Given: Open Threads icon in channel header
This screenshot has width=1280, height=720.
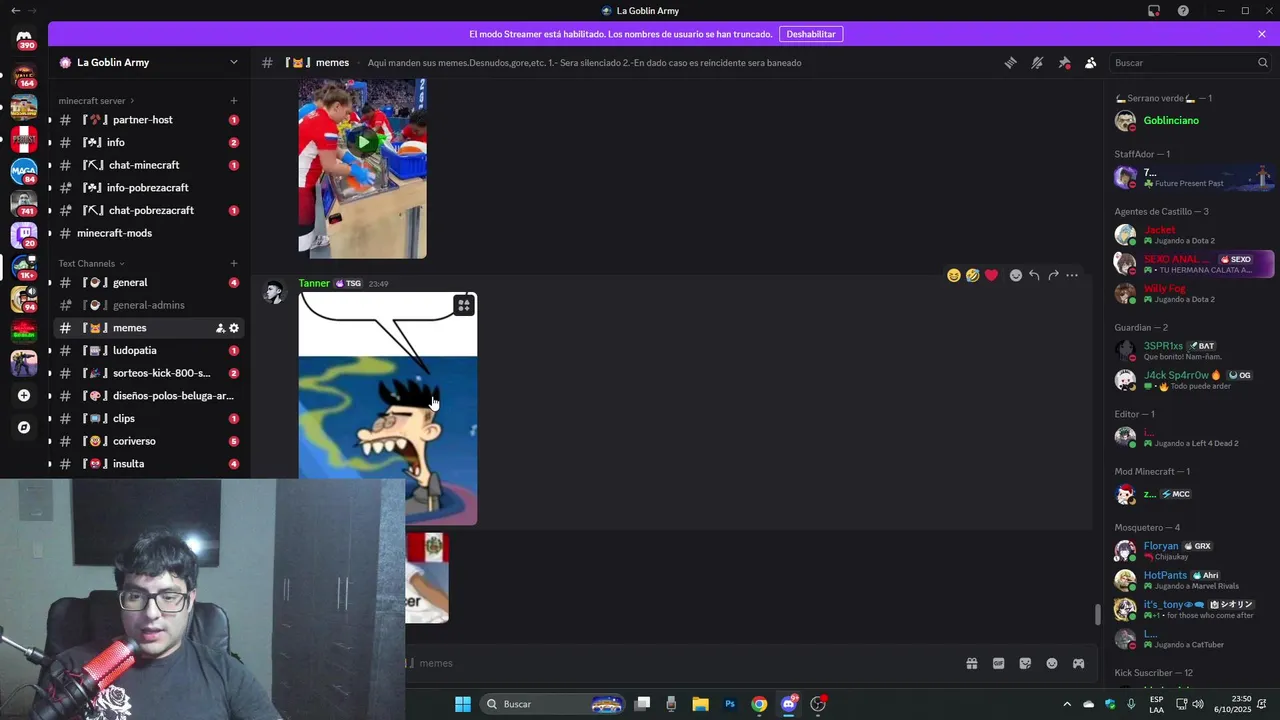Looking at the screenshot, I should tap(1010, 62).
